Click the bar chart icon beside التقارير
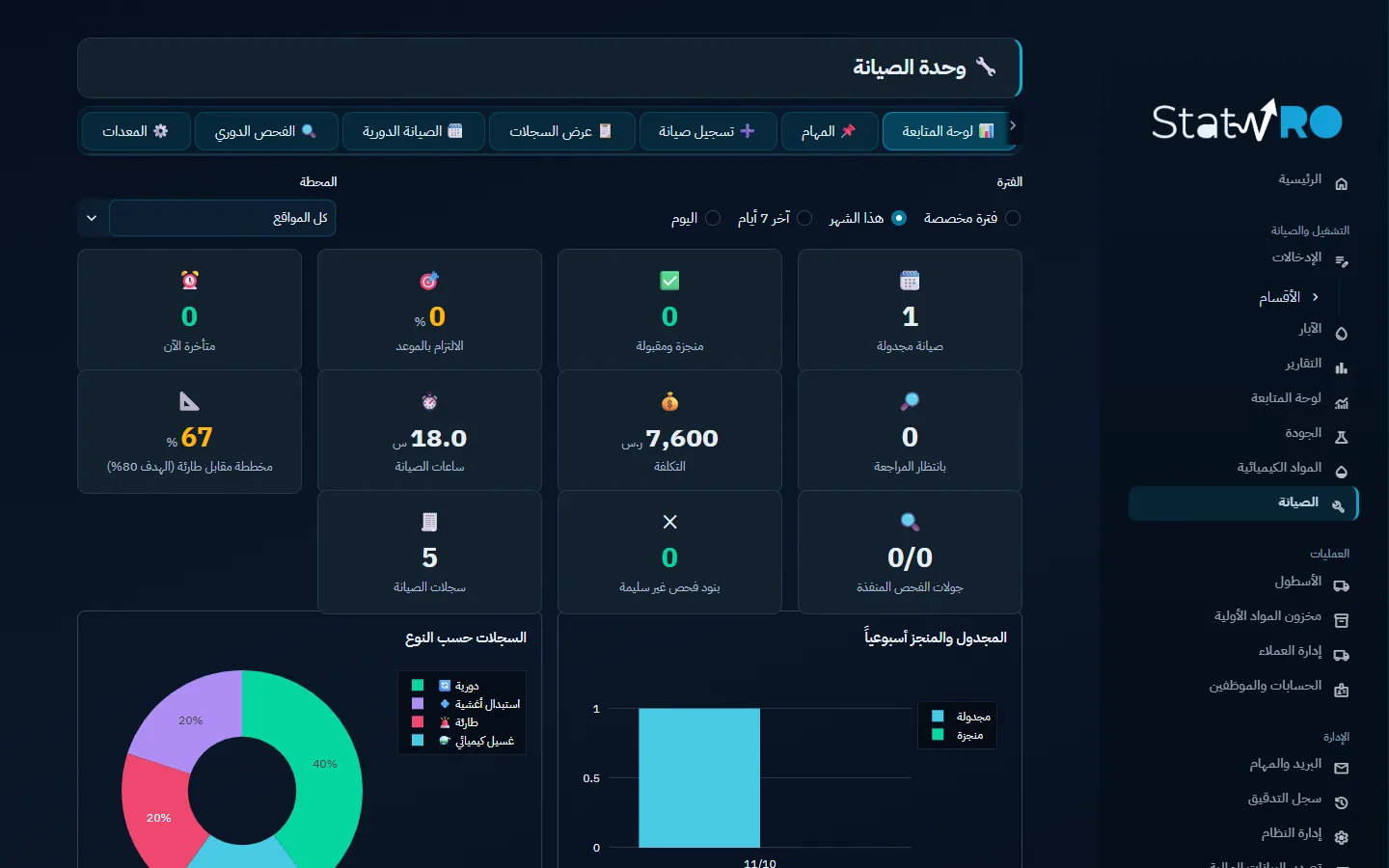 pyautogui.click(x=1341, y=367)
